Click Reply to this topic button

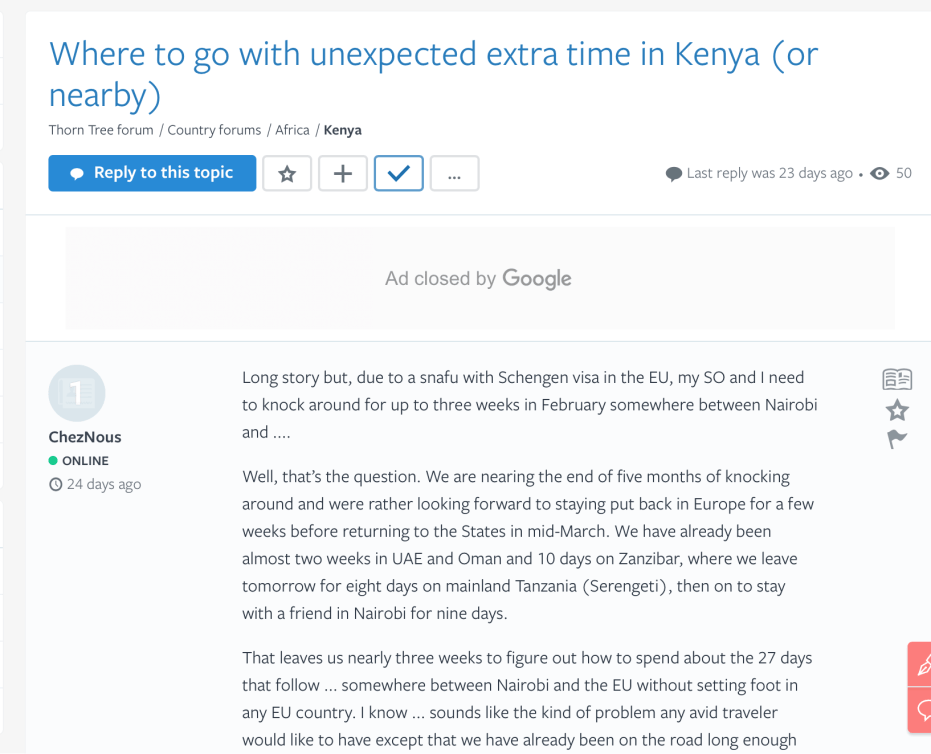(152, 173)
